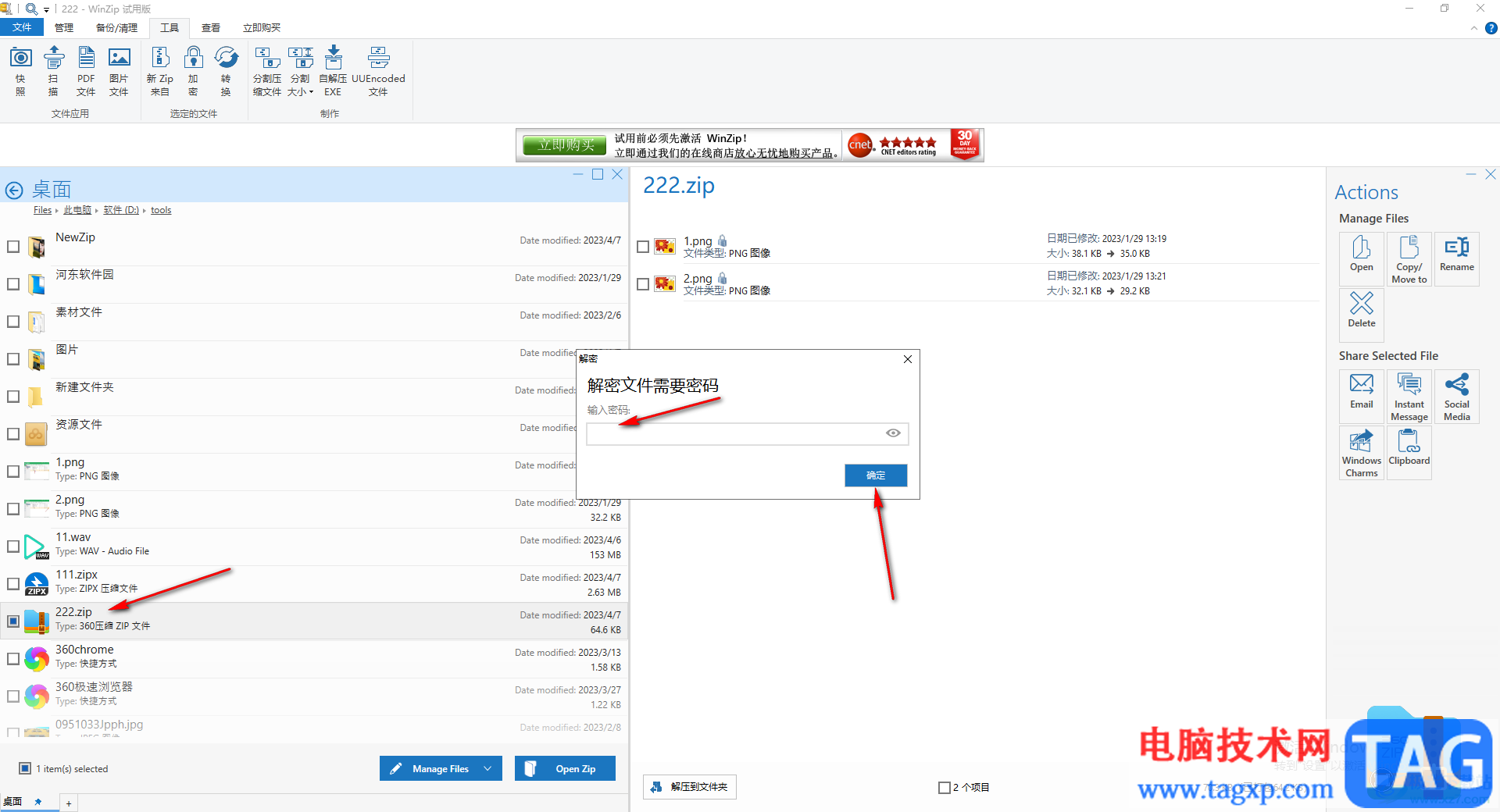This screenshot has height=812, width=1500.
Task: Click the Copy/Move to action icon
Action: coord(1409,259)
